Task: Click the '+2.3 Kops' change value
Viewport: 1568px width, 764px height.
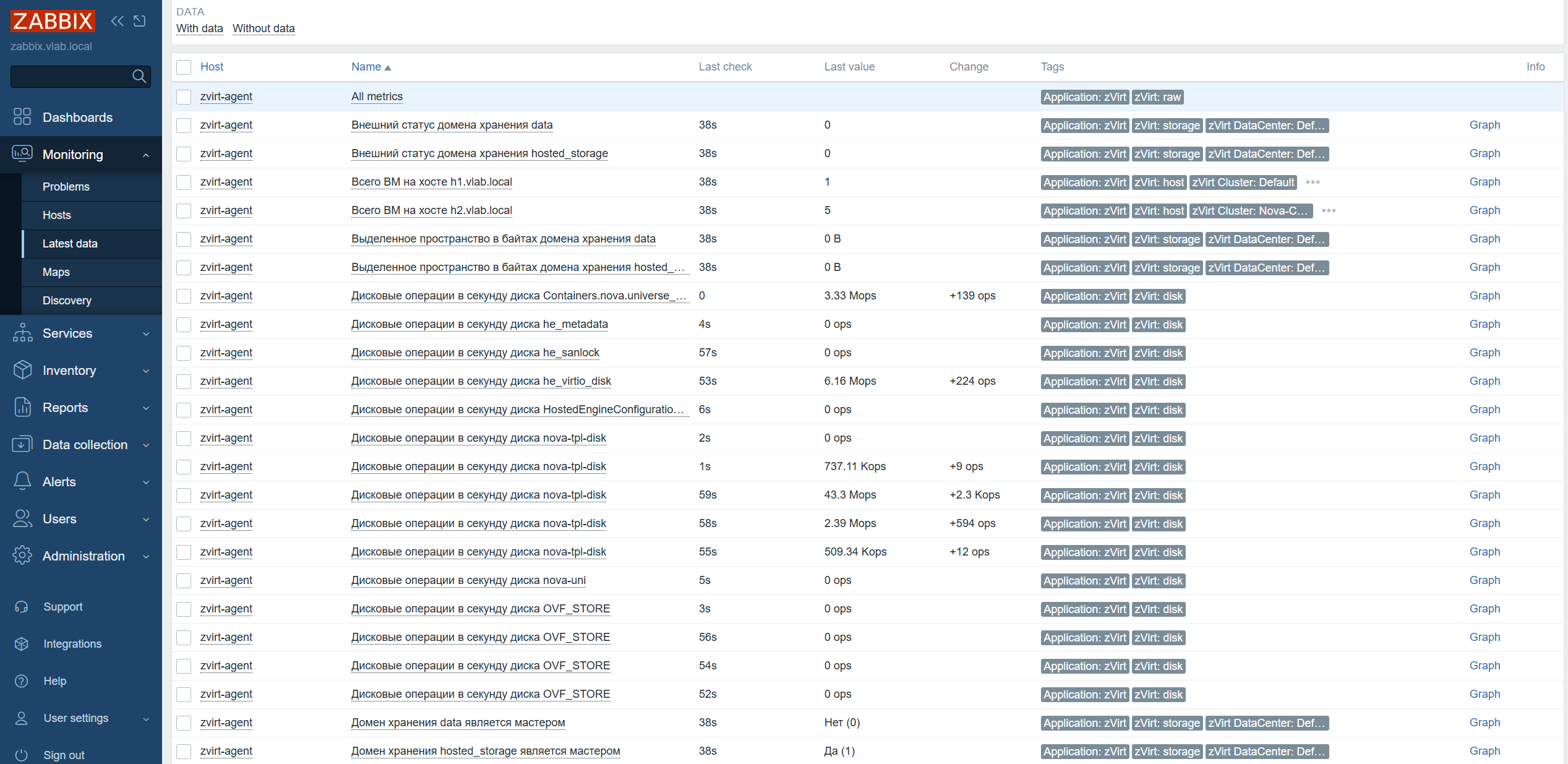Action: pos(975,495)
